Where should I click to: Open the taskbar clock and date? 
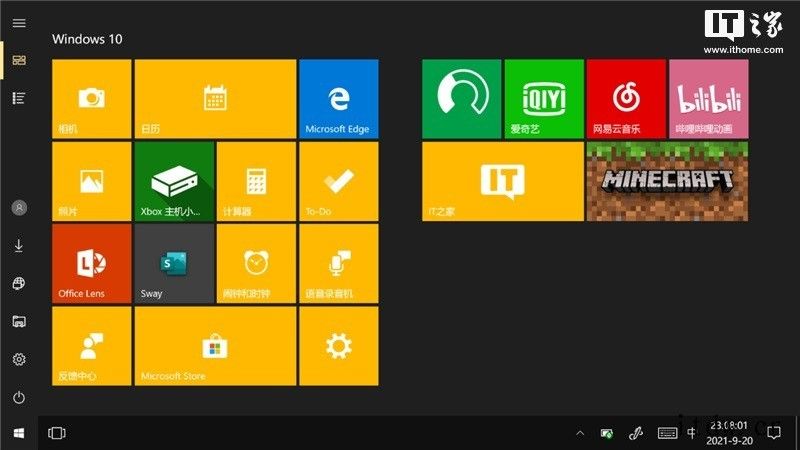coord(729,433)
